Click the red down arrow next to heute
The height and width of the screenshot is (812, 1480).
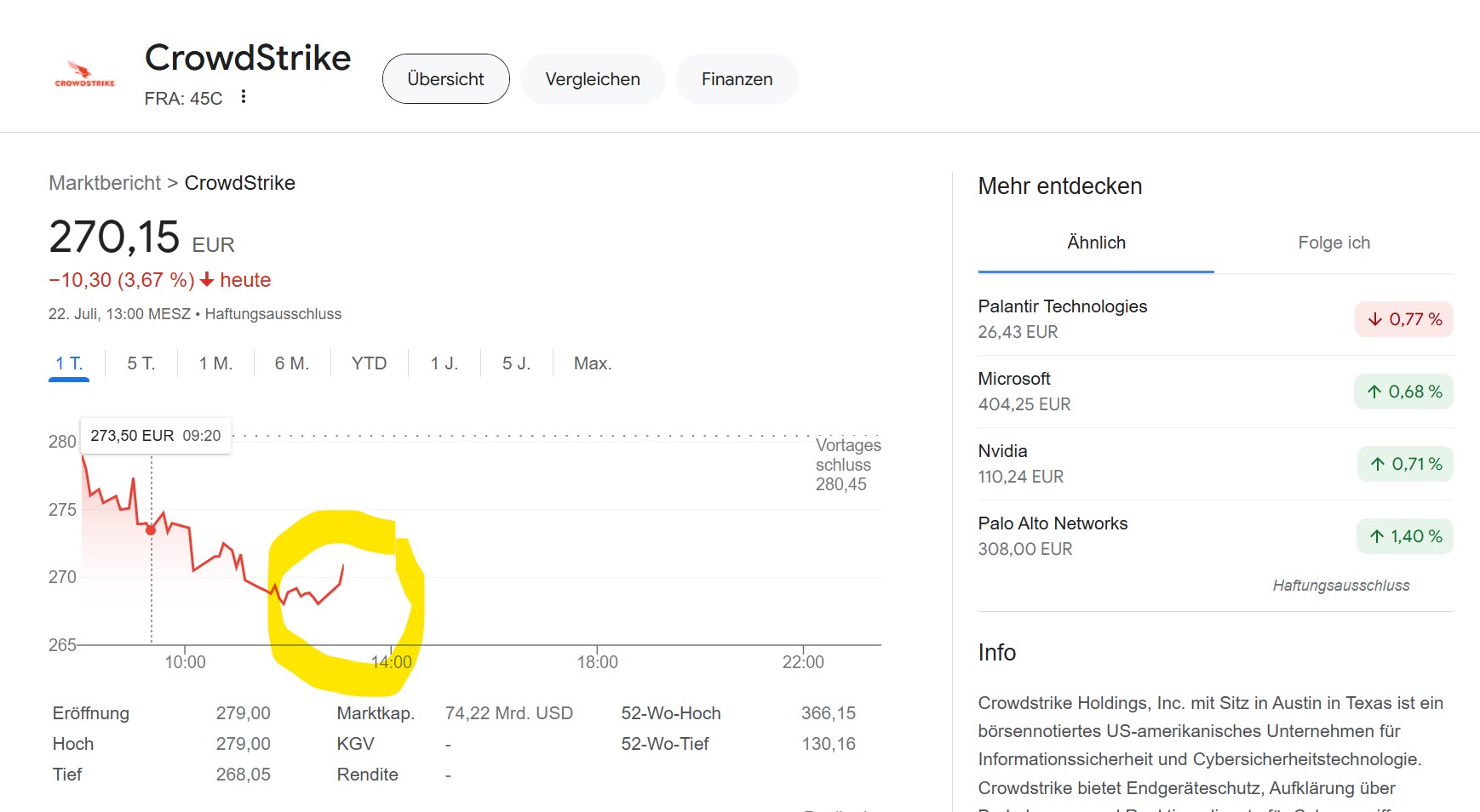(207, 280)
